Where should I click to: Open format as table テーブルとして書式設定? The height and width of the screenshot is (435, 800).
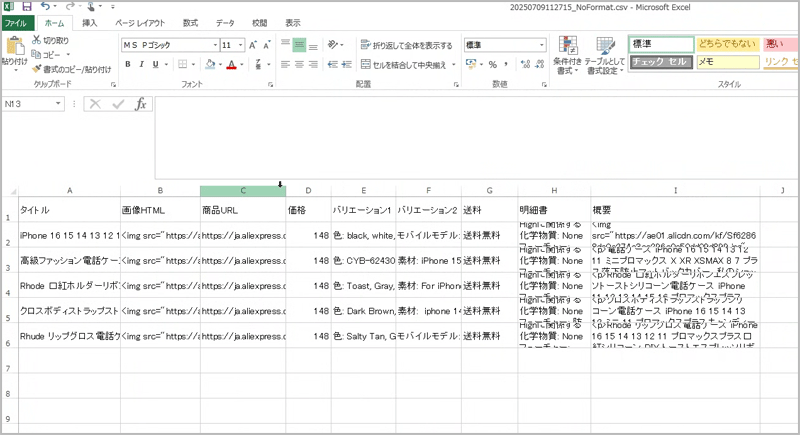[605, 55]
